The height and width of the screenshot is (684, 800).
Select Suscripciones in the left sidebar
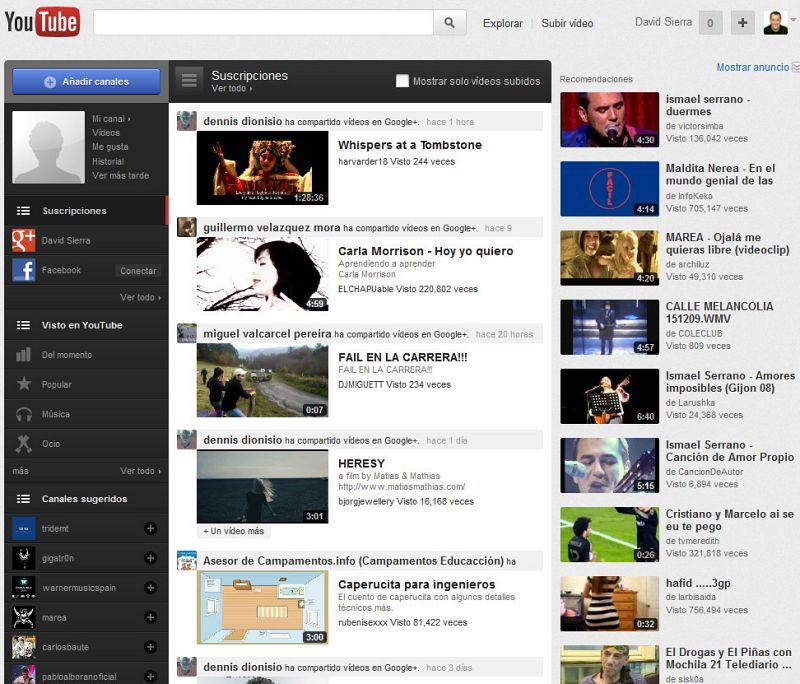[x=74, y=211]
